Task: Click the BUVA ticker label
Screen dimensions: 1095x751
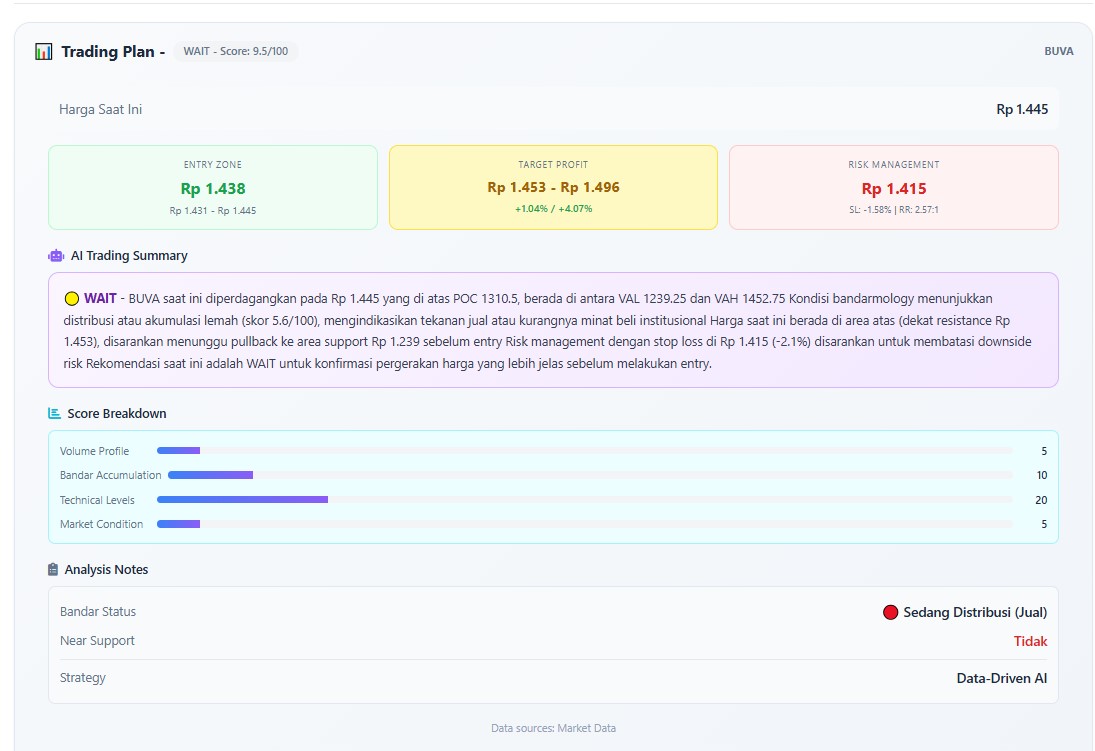Action: (x=1058, y=51)
